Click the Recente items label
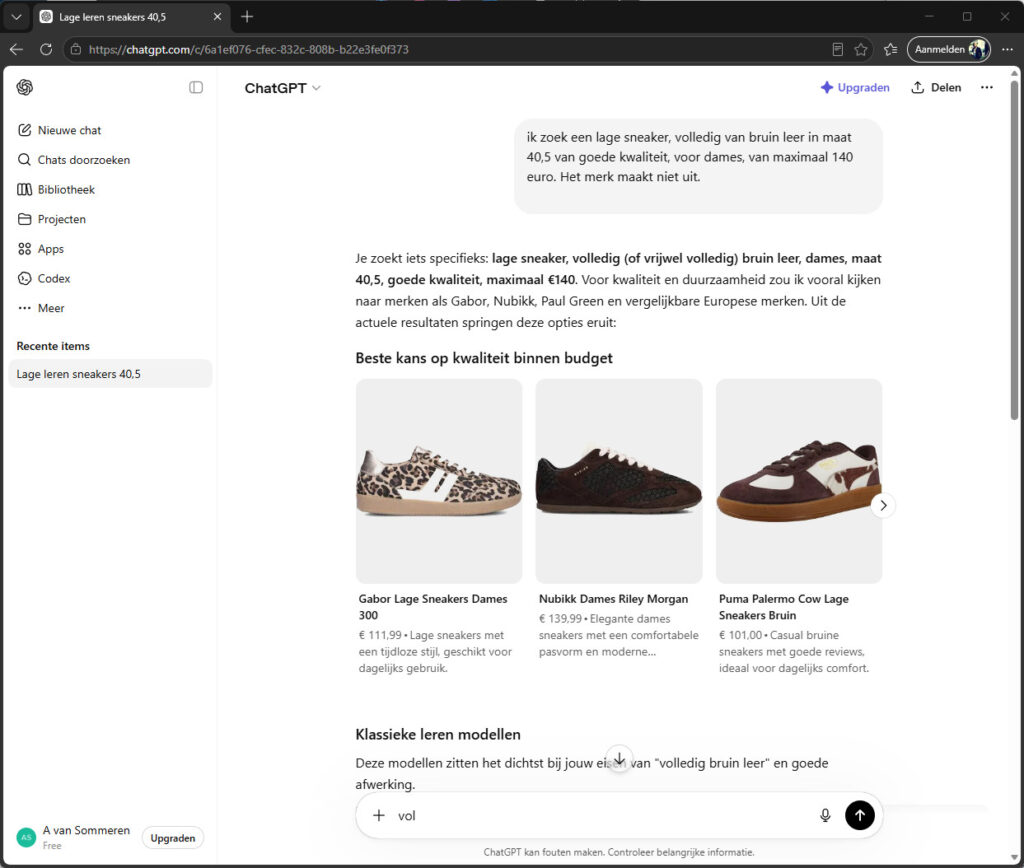 tap(53, 346)
